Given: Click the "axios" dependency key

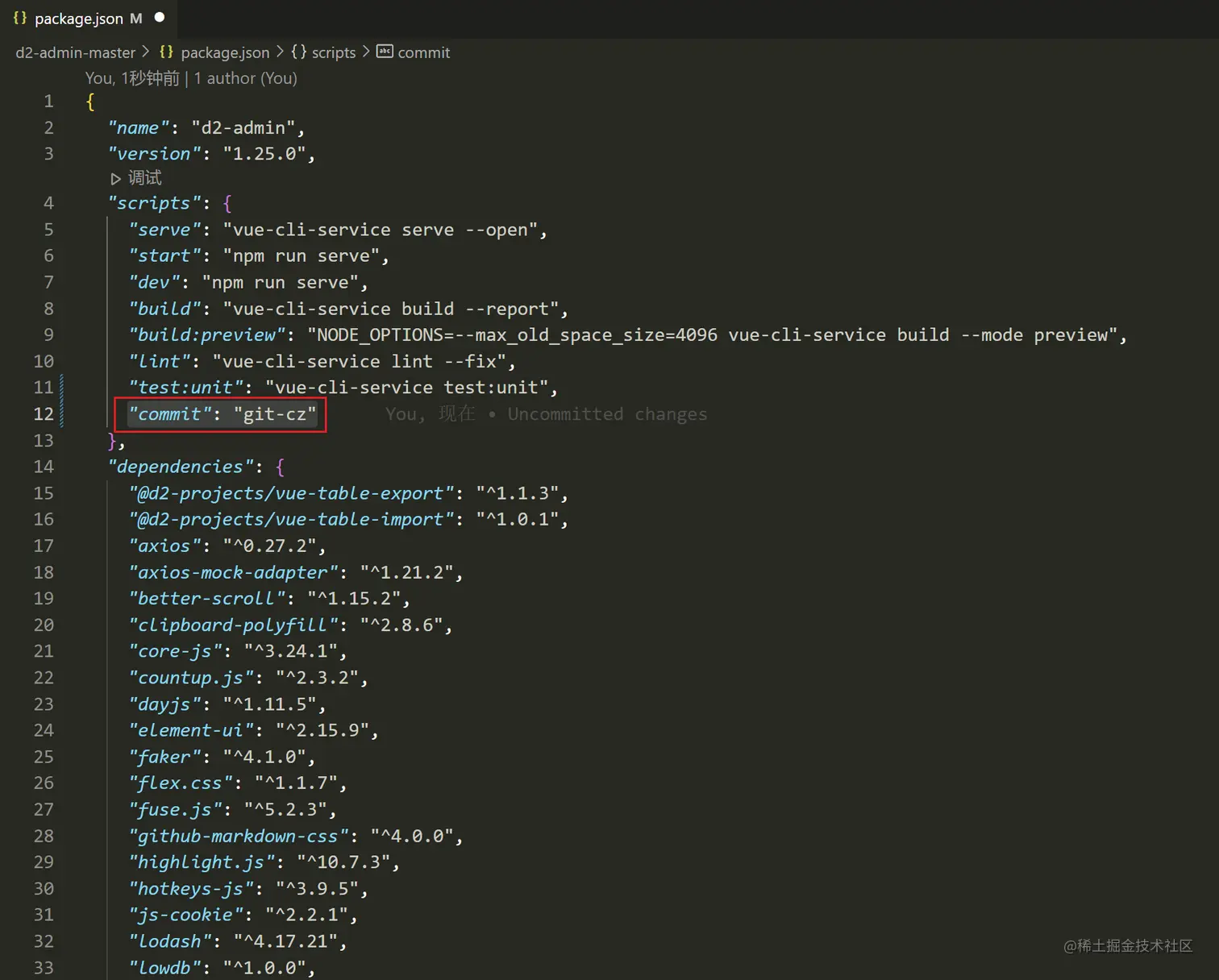Looking at the screenshot, I should (164, 546).
